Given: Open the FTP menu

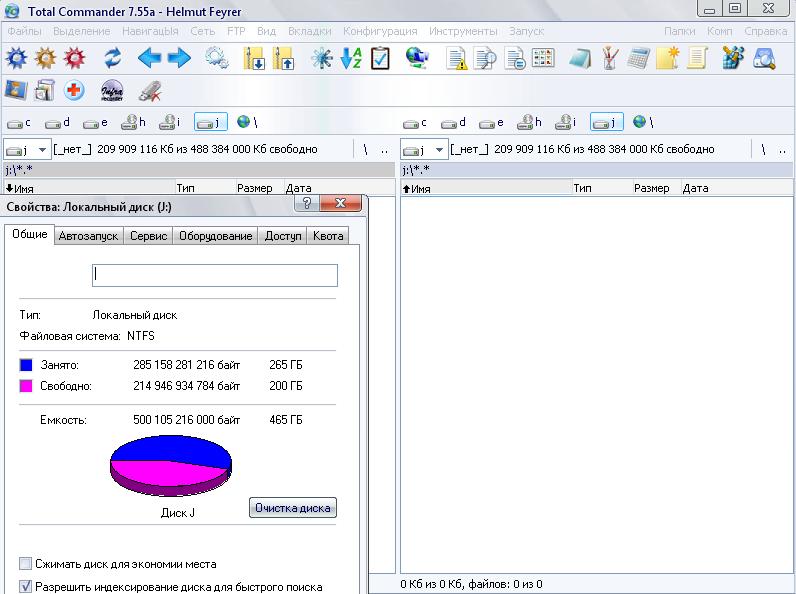Looking at the screenshot, I should (236, 31).
